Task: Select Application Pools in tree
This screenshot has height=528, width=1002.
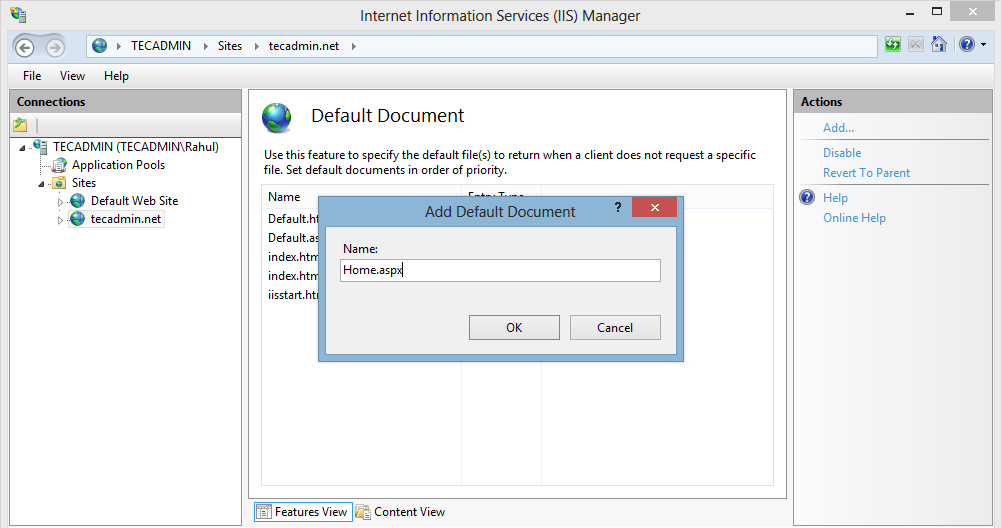Action: tap(118, 165)
